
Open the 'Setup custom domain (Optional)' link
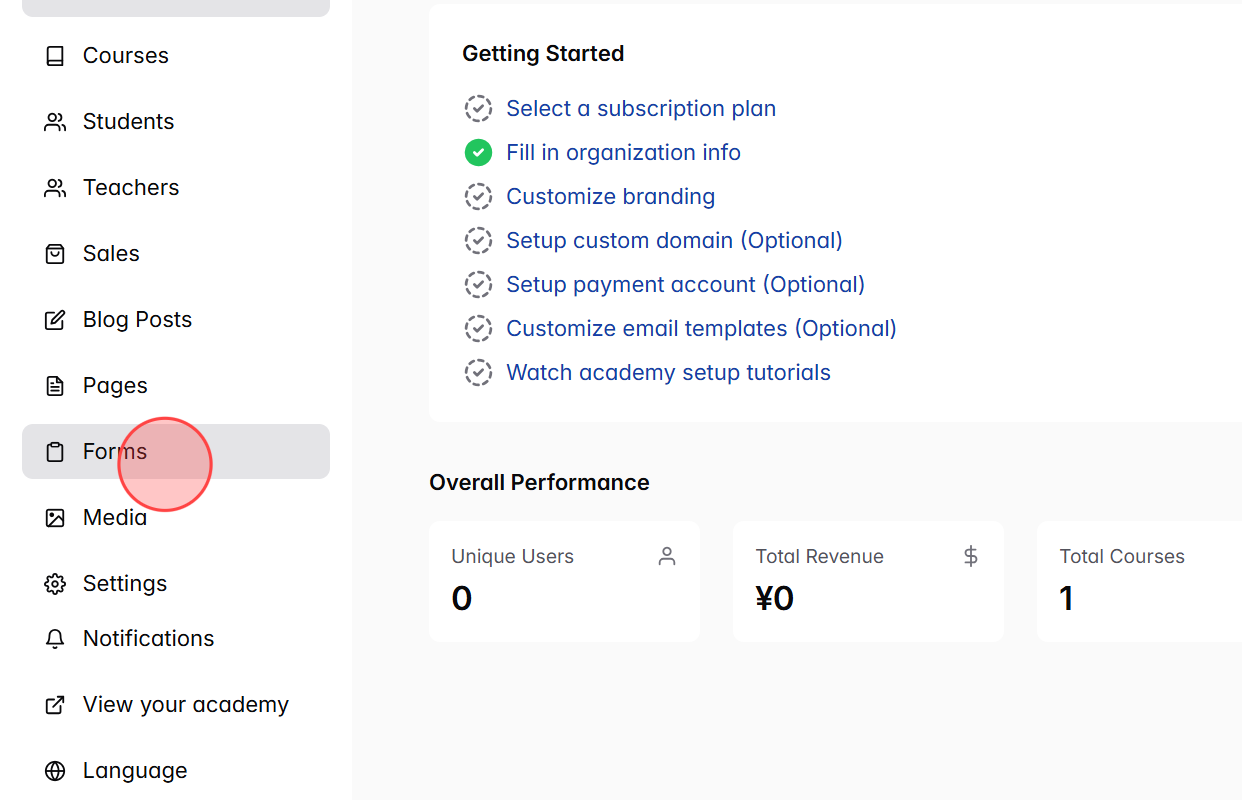point(675,240)
